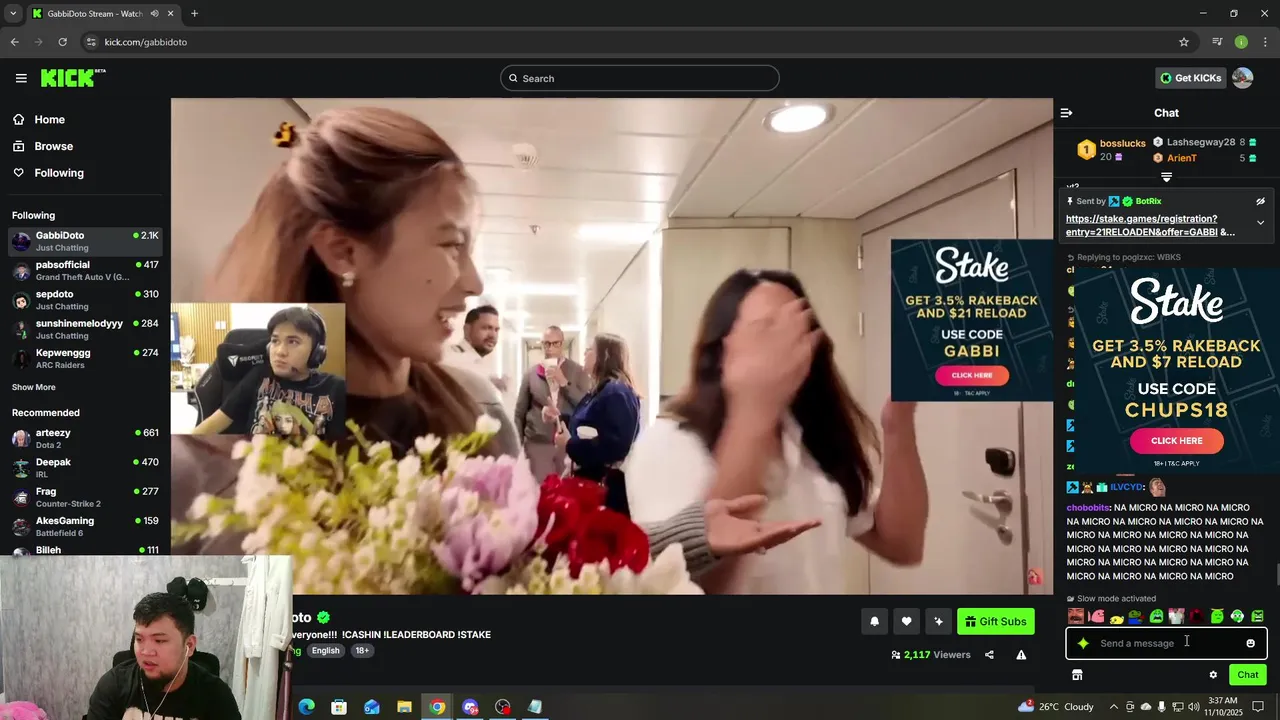This screenshot has height=720, width=1280.
Task: Insert the pink fish emote
Action: 1096,616
